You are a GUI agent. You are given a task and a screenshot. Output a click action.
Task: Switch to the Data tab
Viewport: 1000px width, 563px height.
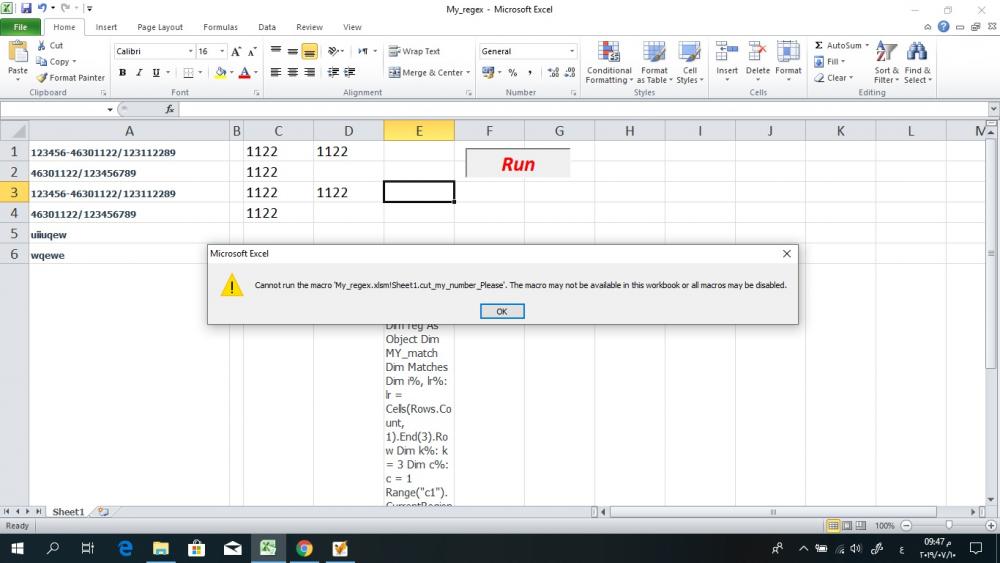tap(267, 27)
